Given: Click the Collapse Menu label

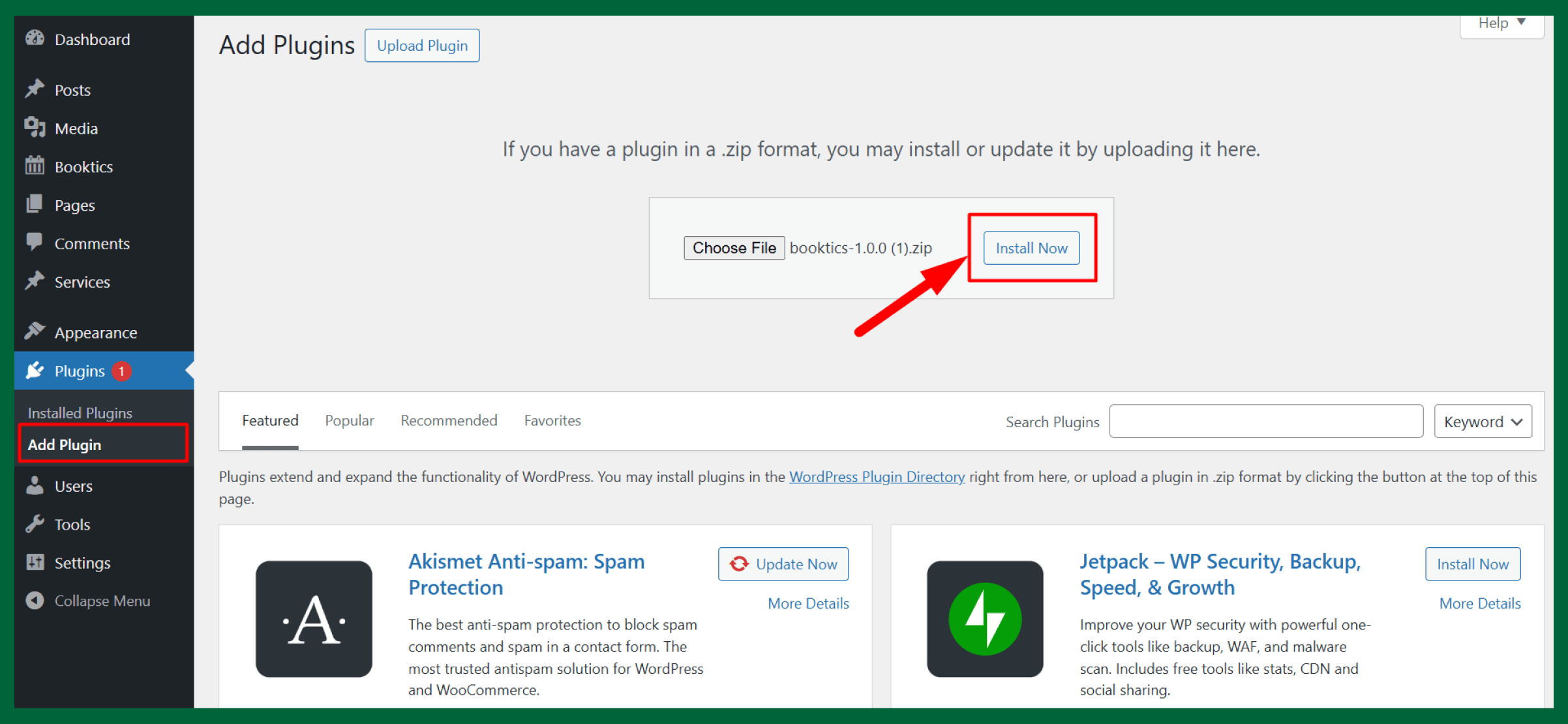Looking at the screenshot, I should coord(102,601).
